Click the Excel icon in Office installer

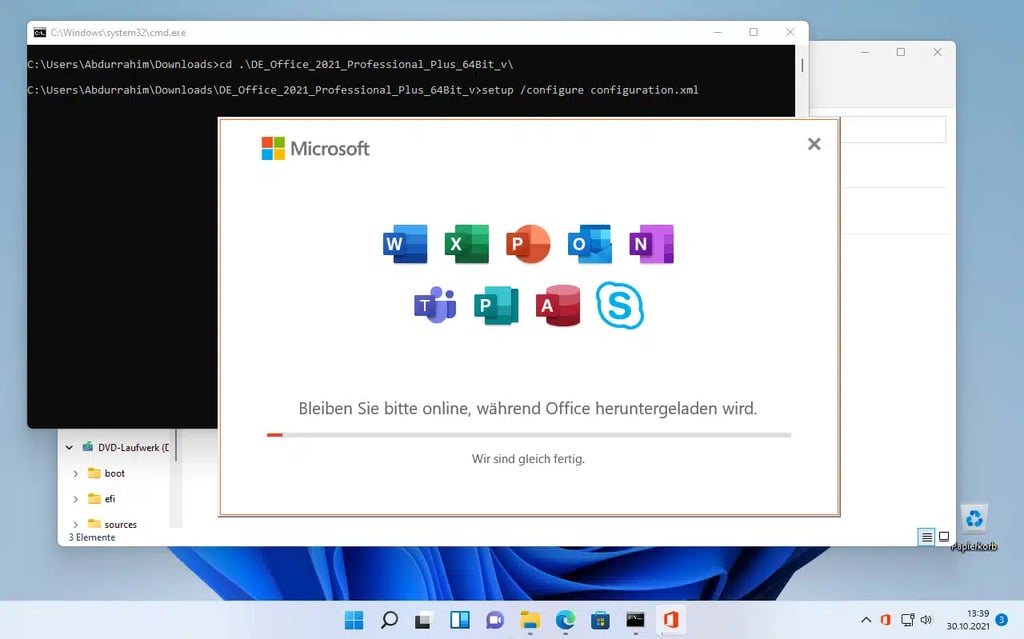[x=467, y=244]
